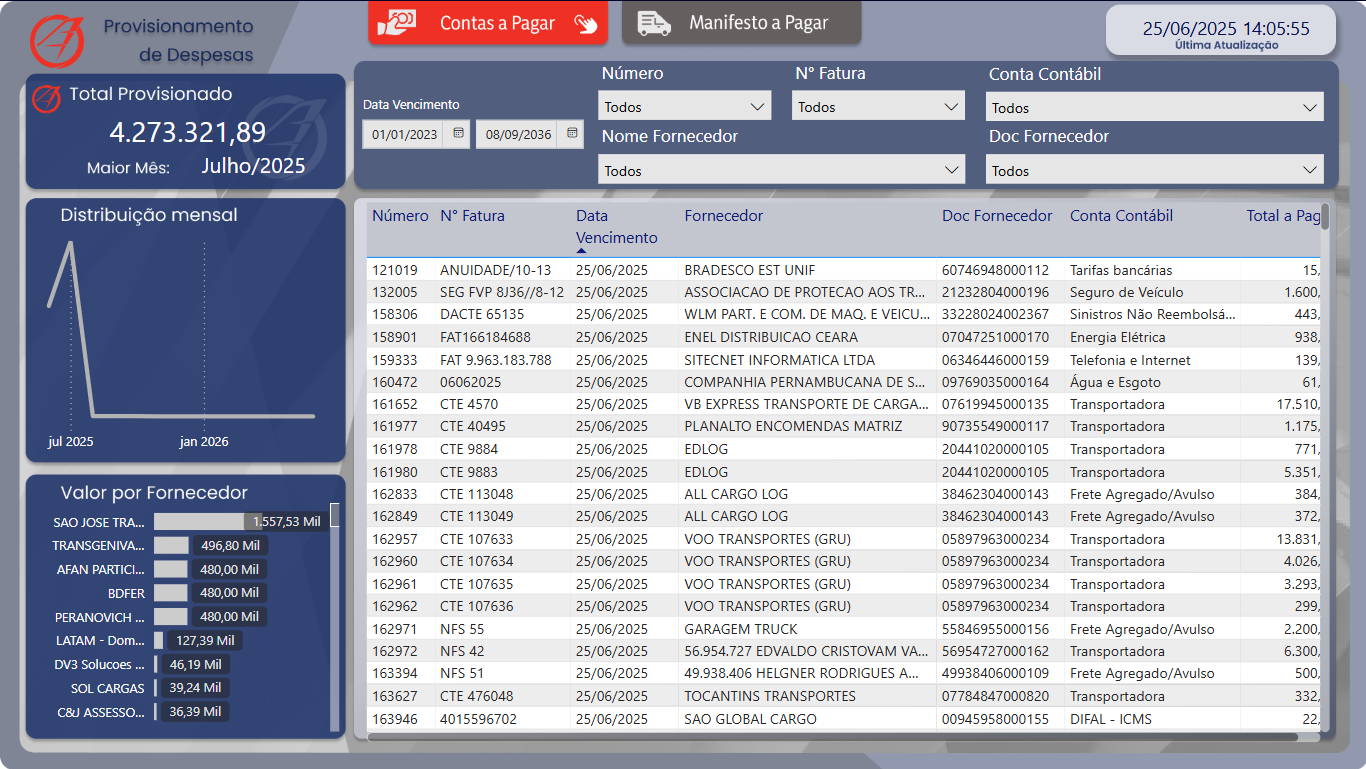This screenshot has height=769, width=1366.
Task: Click the delivery truck icon on Manifesto a Pagar
Action: point(654,23)
